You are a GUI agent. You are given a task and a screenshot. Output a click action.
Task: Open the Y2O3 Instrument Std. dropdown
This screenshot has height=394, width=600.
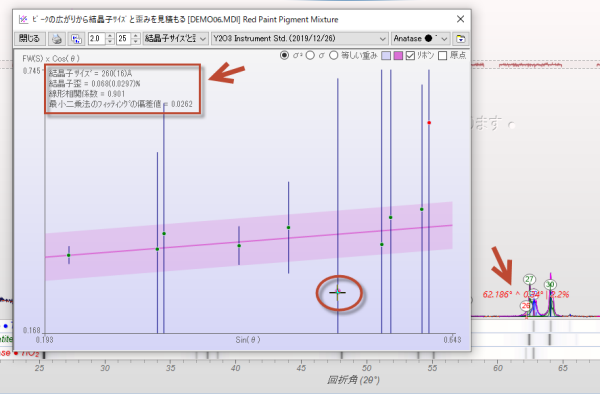[300, 39]
